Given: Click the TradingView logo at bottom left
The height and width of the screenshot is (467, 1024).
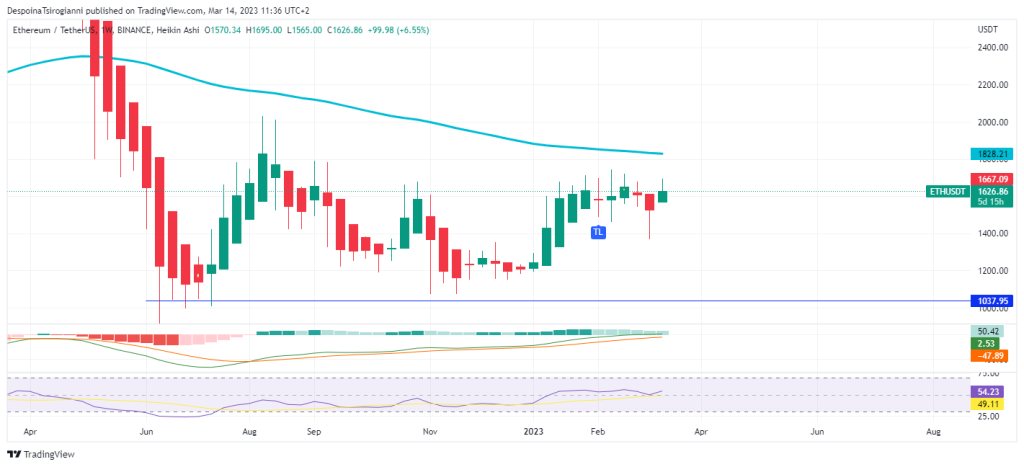Looking at the screenshot, I should 41,454.
